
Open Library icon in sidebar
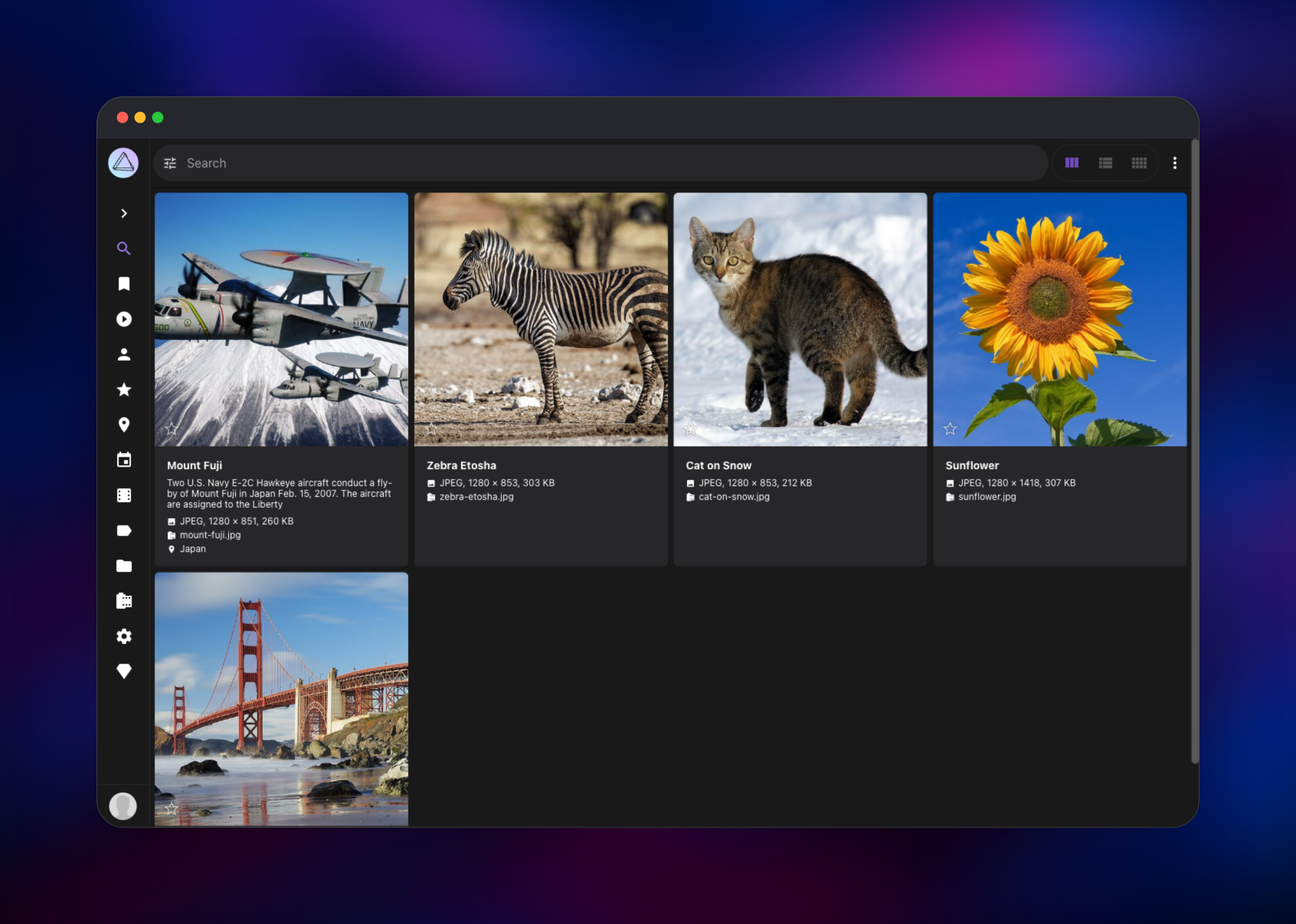click(124, 601)
